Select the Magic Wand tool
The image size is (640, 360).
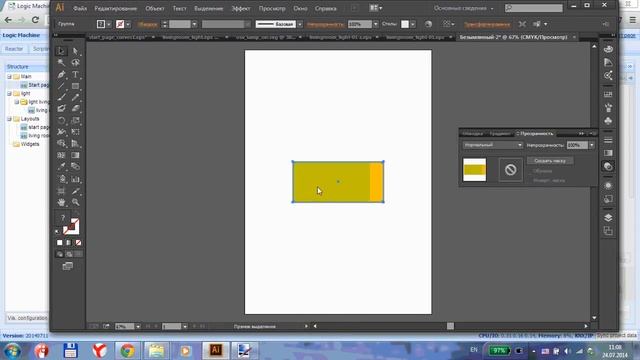(61, 62)
